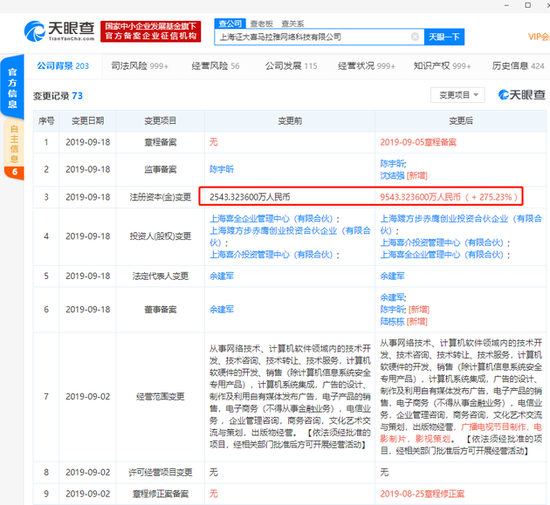This screenshot has height=505, width=550.
Task: Open the 历史信息 424 tab
Action: (518, 66)
